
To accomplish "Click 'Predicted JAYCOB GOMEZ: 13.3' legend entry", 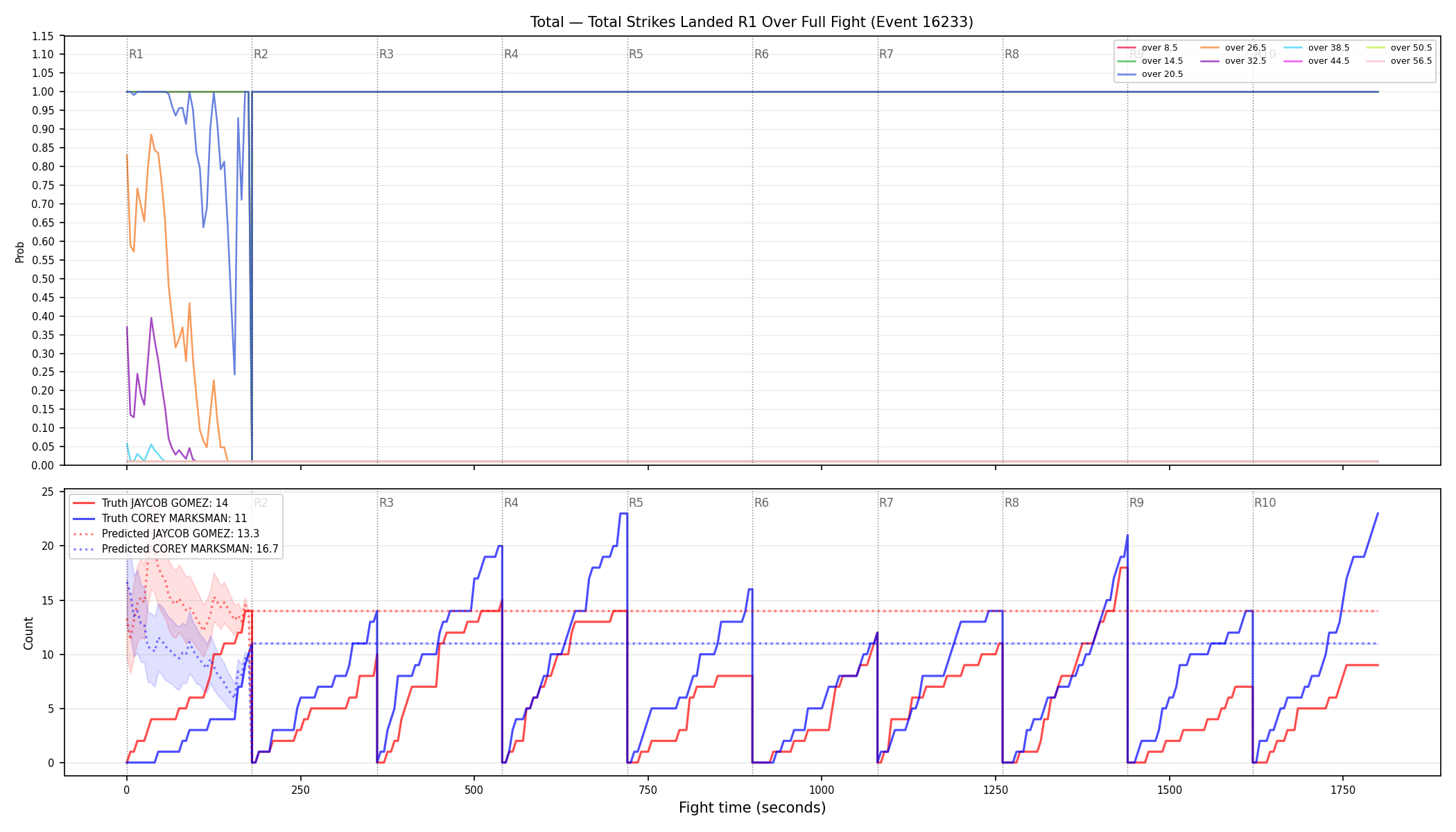I will (x=166, y=534).
